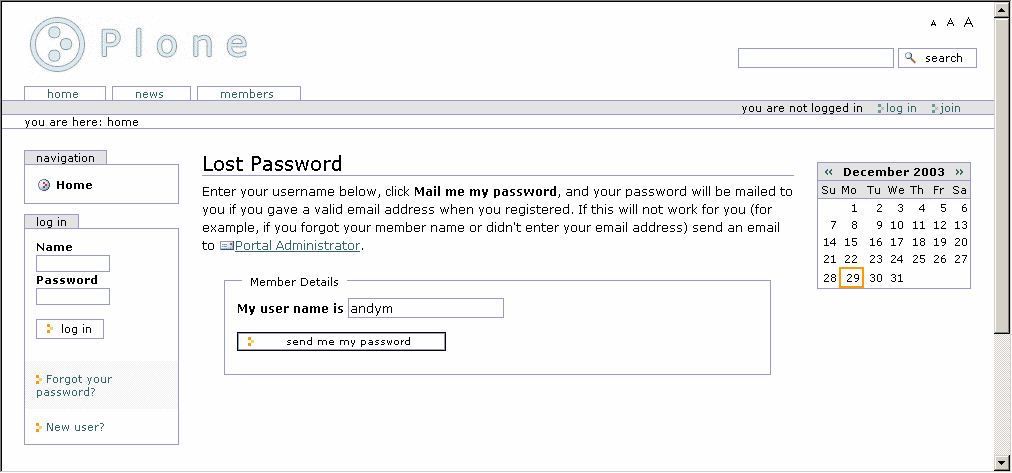Screen dimensions: 1012x473
Task: Select the medium text size A
Action: [x=951, y=22]
